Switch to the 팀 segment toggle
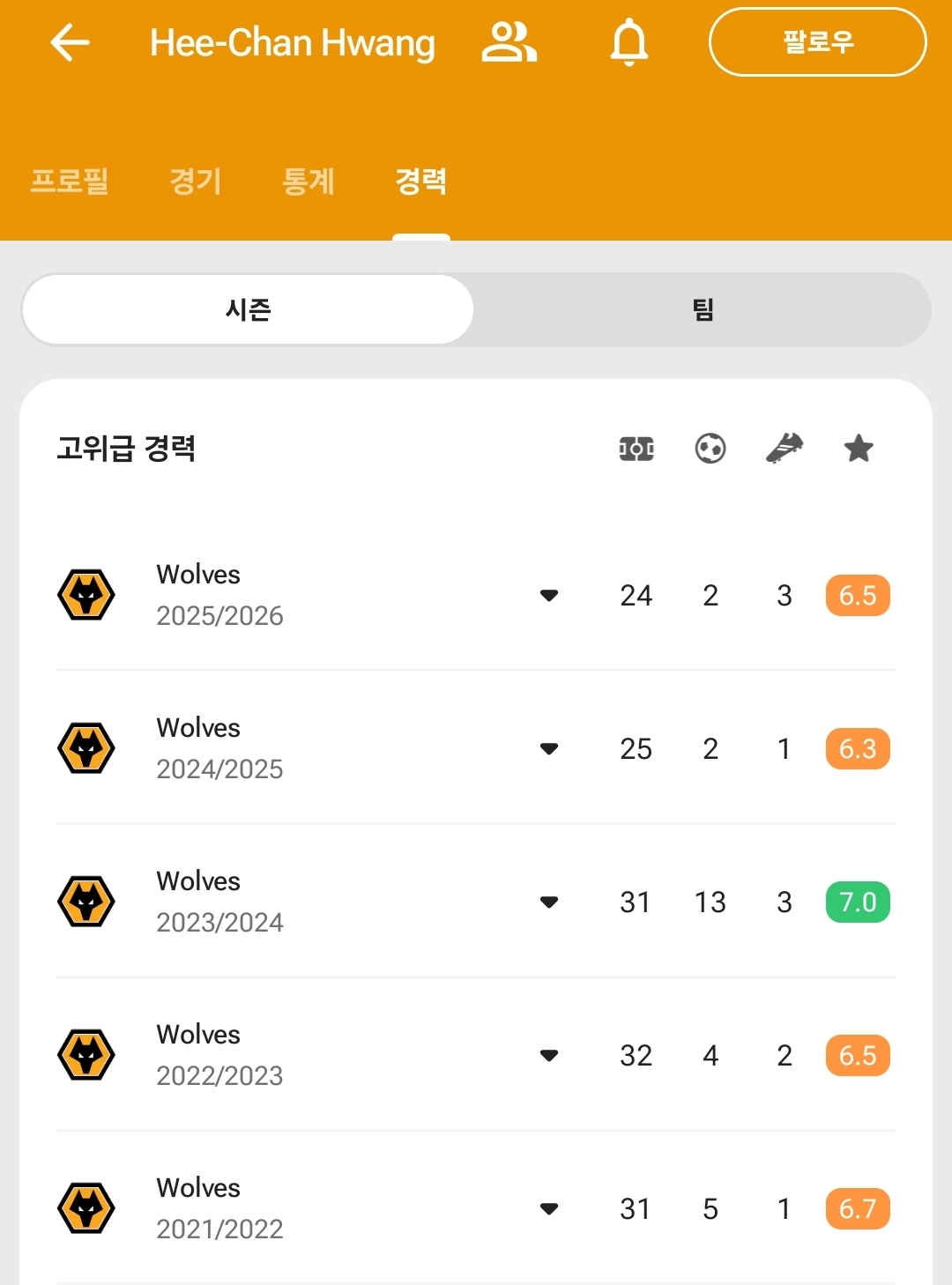952x1285 pixels. point(703,309)
